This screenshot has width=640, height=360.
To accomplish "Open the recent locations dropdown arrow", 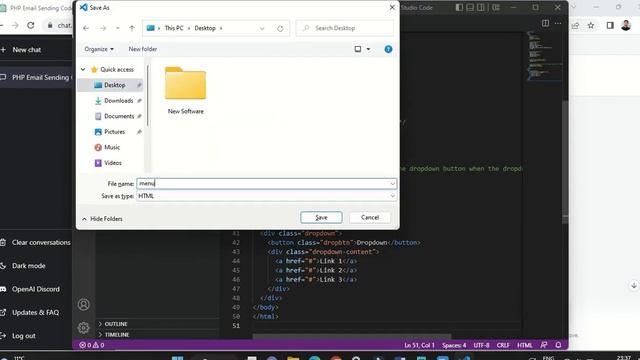I will coord(118,28).
